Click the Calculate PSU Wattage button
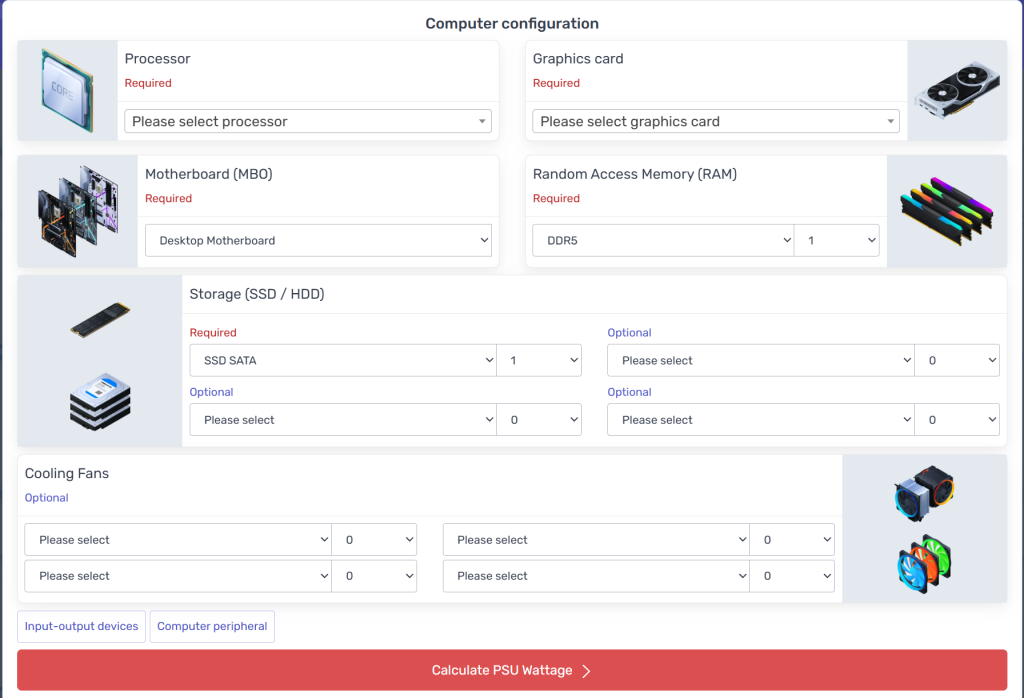 tap(512, 670)
